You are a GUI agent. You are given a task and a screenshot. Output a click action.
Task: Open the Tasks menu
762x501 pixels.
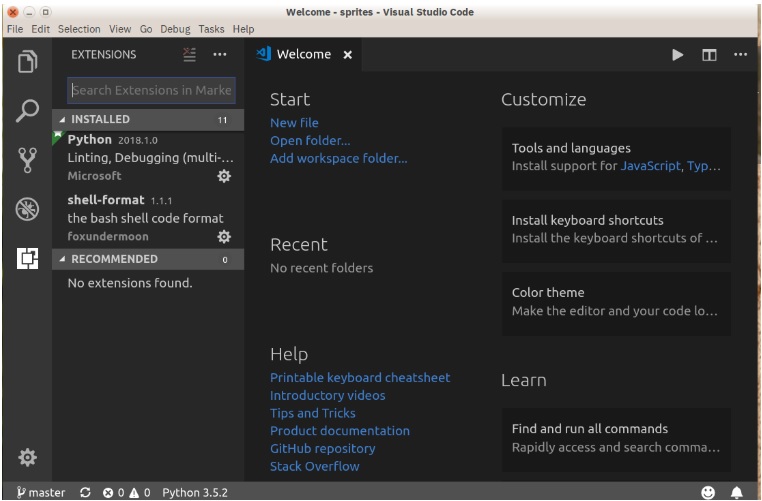[x=211, y=29]
